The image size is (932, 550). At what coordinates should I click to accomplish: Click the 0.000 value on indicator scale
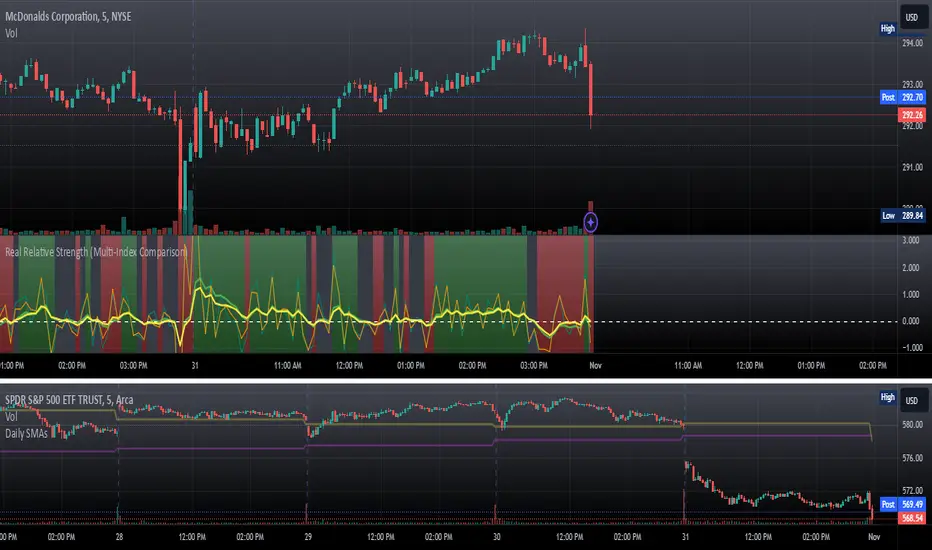(x=911, y=321)
